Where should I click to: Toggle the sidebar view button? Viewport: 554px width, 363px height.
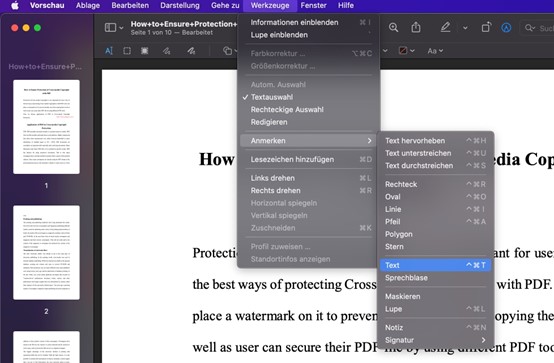click(110, 28)
